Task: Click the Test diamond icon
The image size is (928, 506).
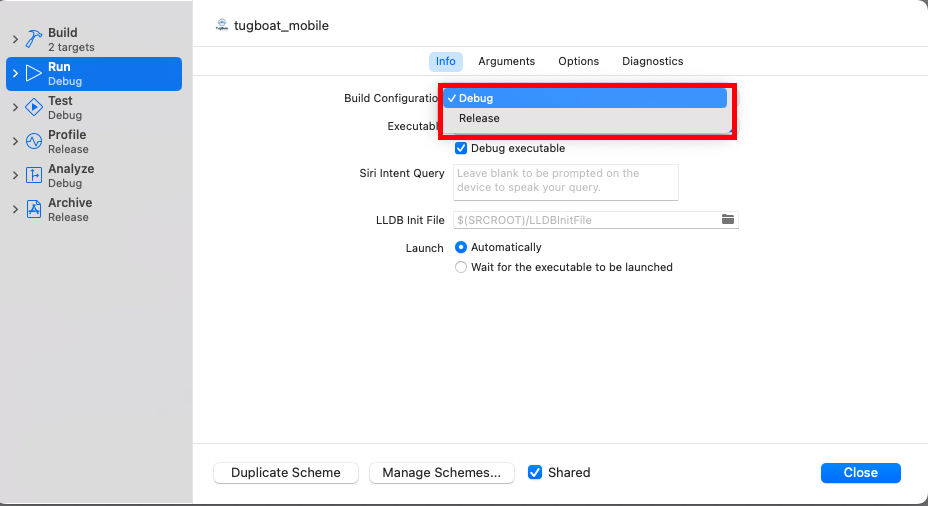Action: click(x=34, y=107)
